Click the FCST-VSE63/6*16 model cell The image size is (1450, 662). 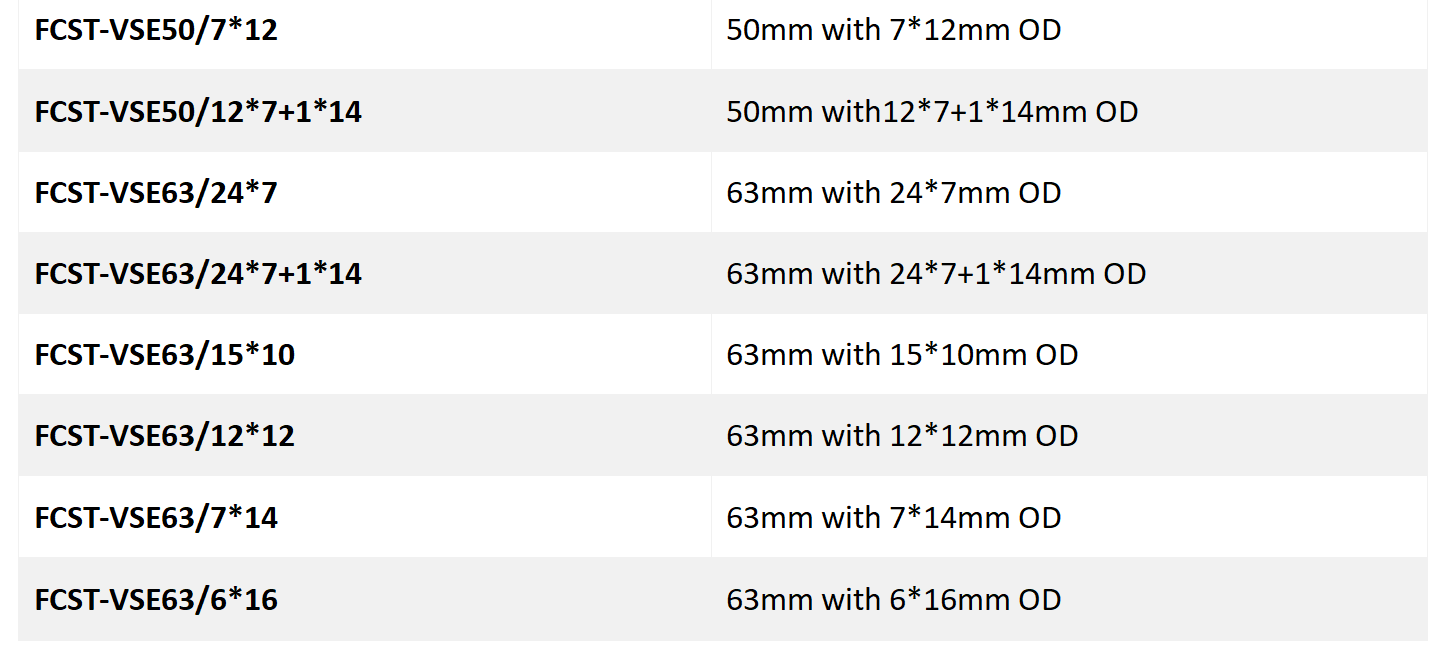156,600
